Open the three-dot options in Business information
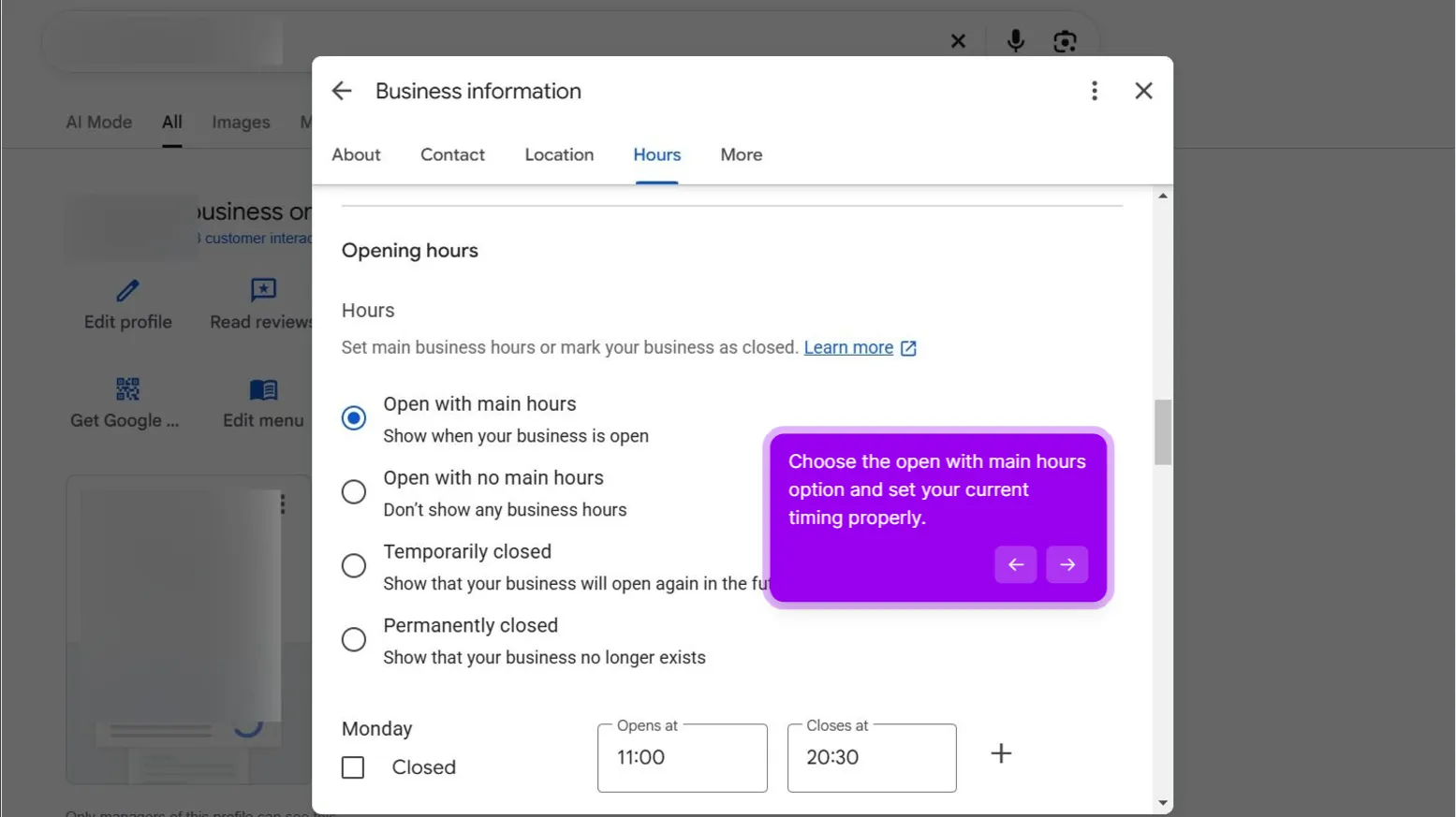 1094,91
